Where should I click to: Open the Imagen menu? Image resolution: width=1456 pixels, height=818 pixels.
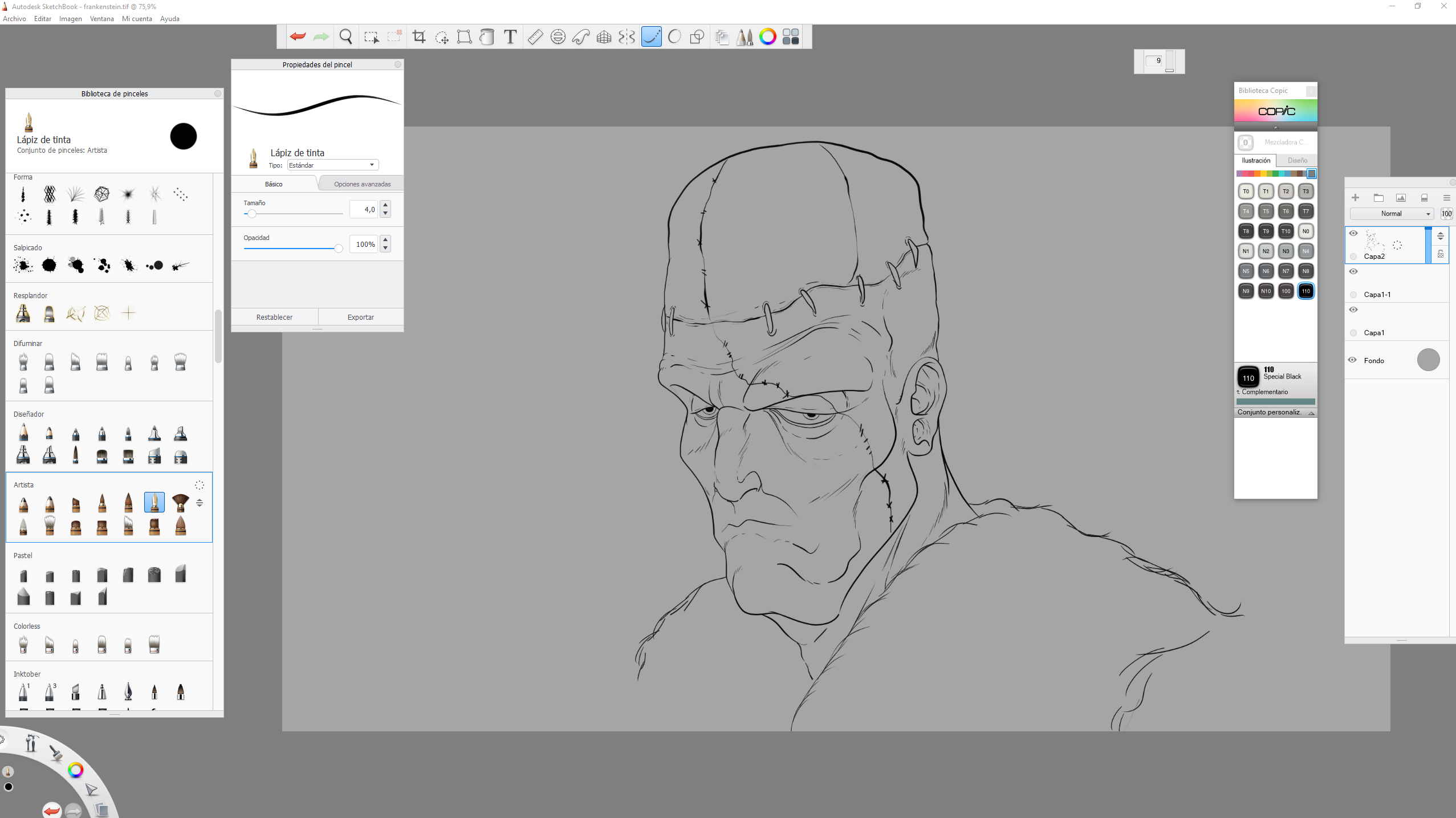point(71,19)
